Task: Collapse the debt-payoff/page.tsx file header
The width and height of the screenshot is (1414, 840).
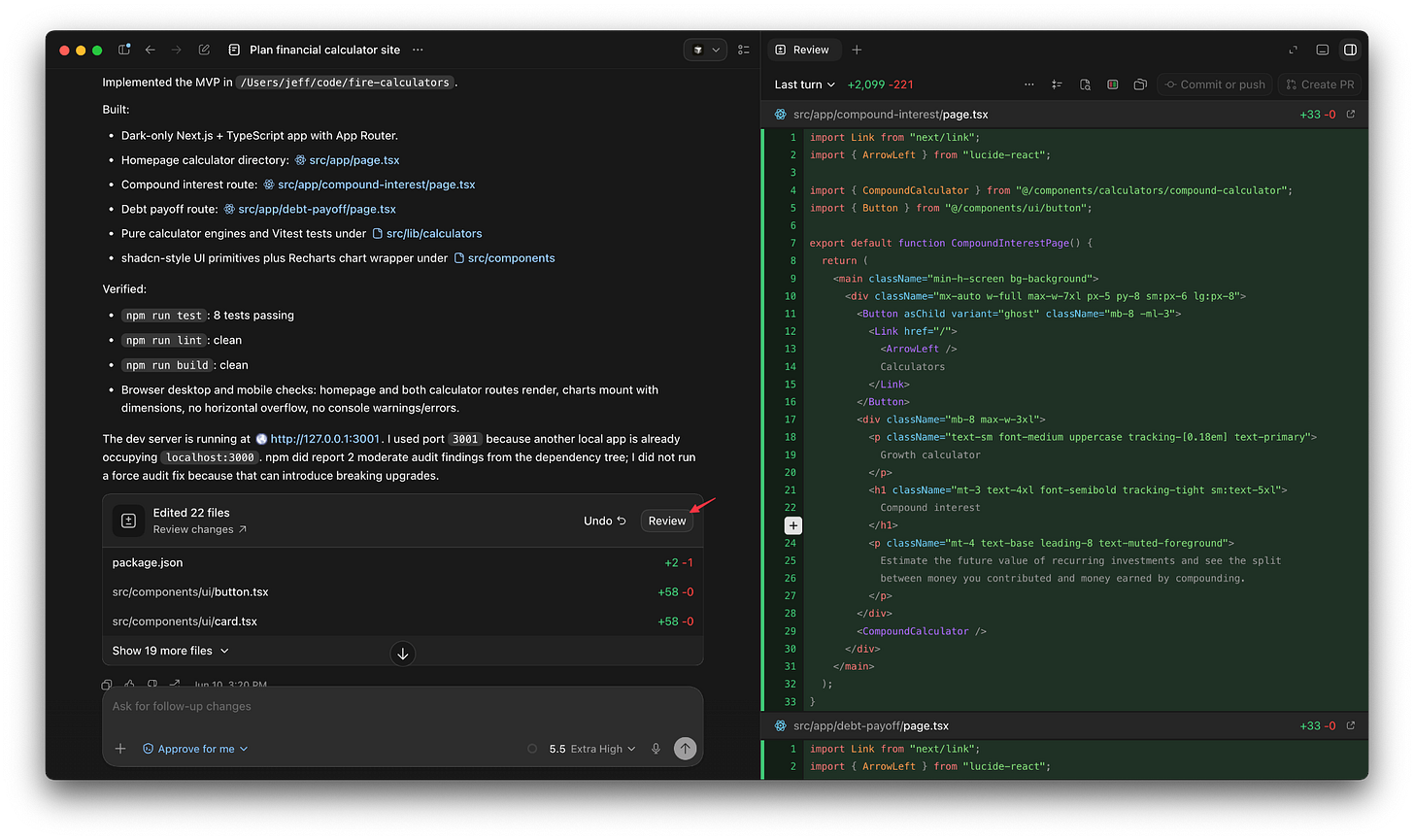Action: tap(1064, 725)
